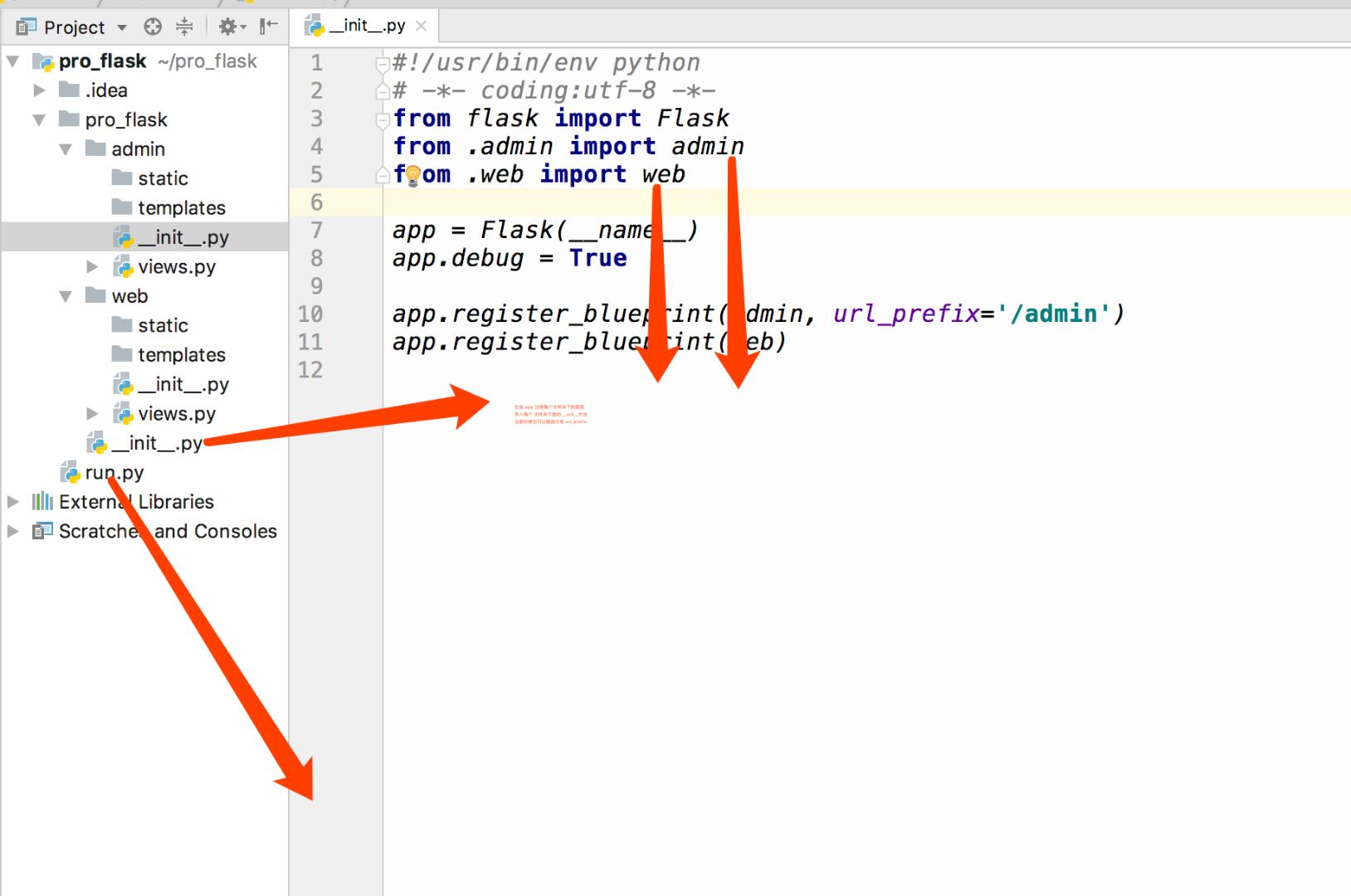Viewport: 1351px width, 896px height.
Task: Click the fold marker on line 1
Action: pos(383,63)
